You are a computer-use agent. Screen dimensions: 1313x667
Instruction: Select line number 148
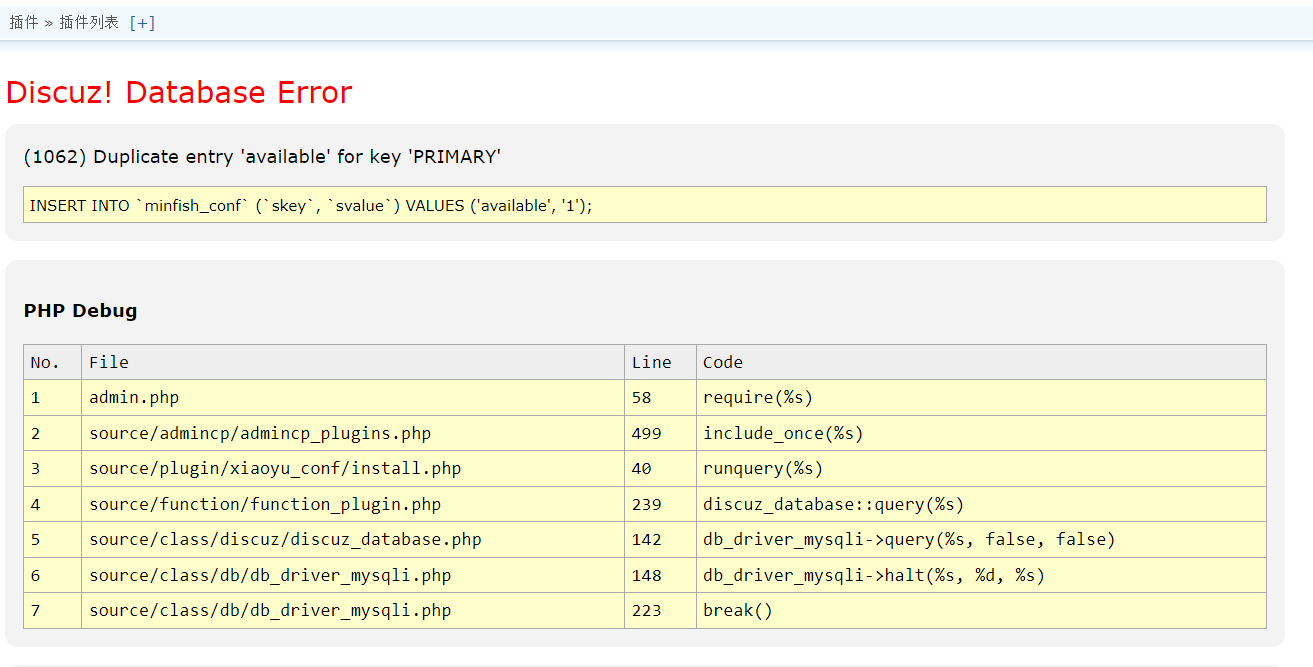tap(661, 575)
